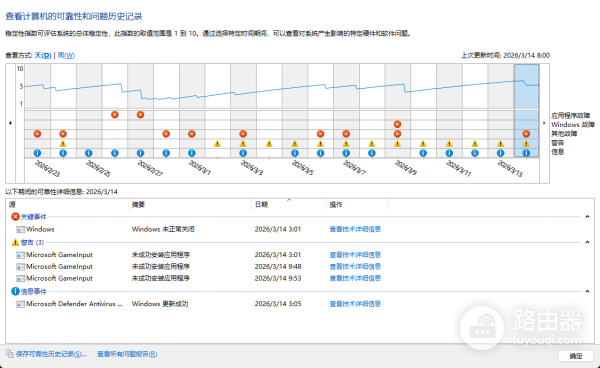Open technical details for the GameInput 9:48 row

point(355,267)
